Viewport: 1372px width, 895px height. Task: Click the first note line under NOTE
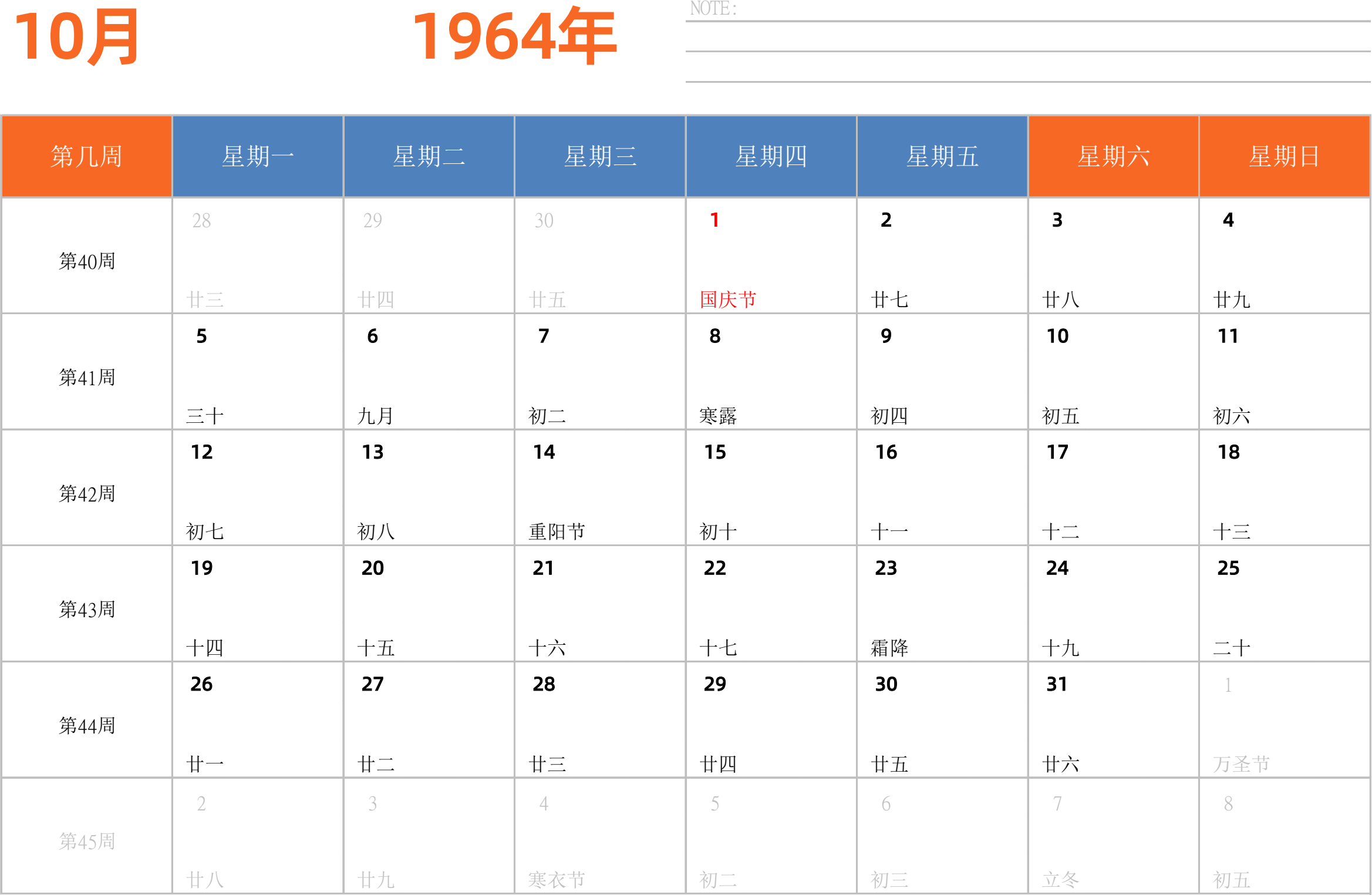[x=1027, y=21]
